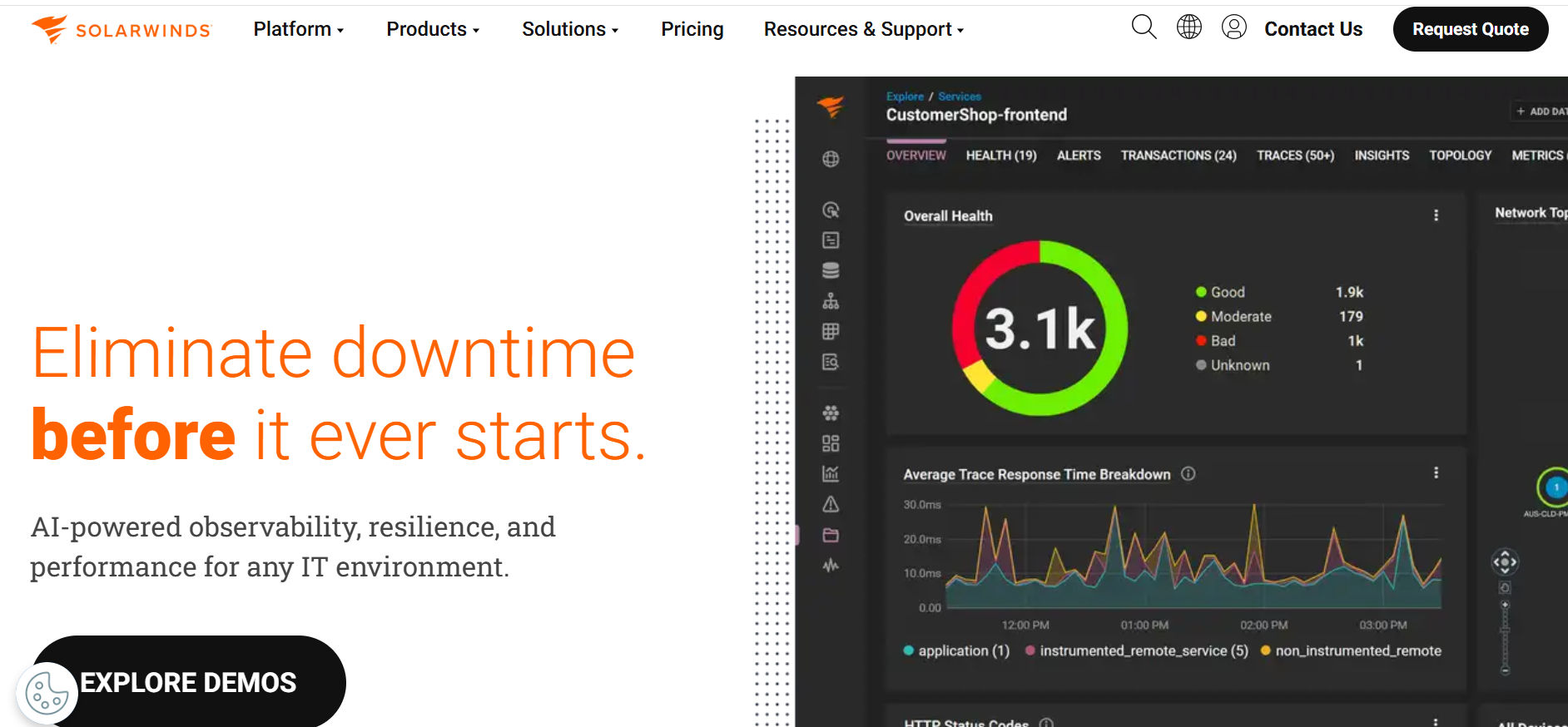Click the database stack icon in dashboard sidebar
This screenshot has height=727, width=1568.
[x=831, y=270]
